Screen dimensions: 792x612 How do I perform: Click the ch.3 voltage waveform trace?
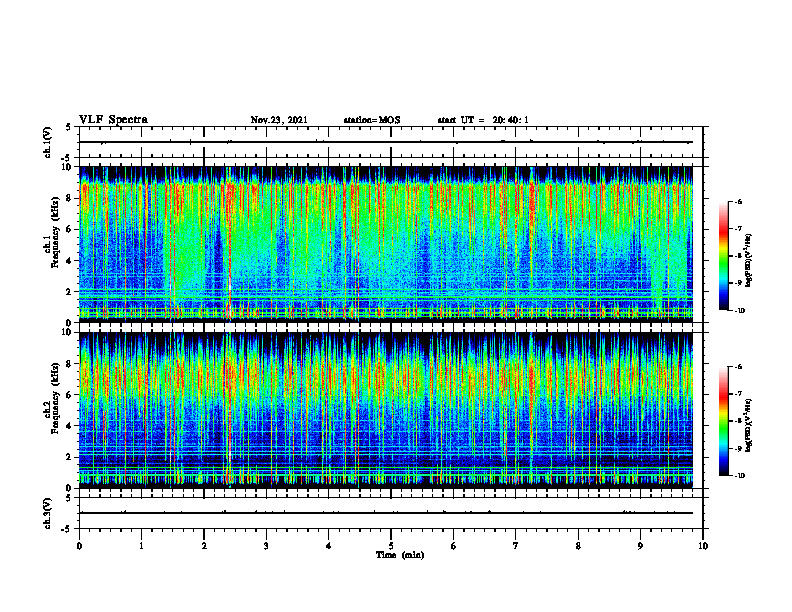(386, 513)
